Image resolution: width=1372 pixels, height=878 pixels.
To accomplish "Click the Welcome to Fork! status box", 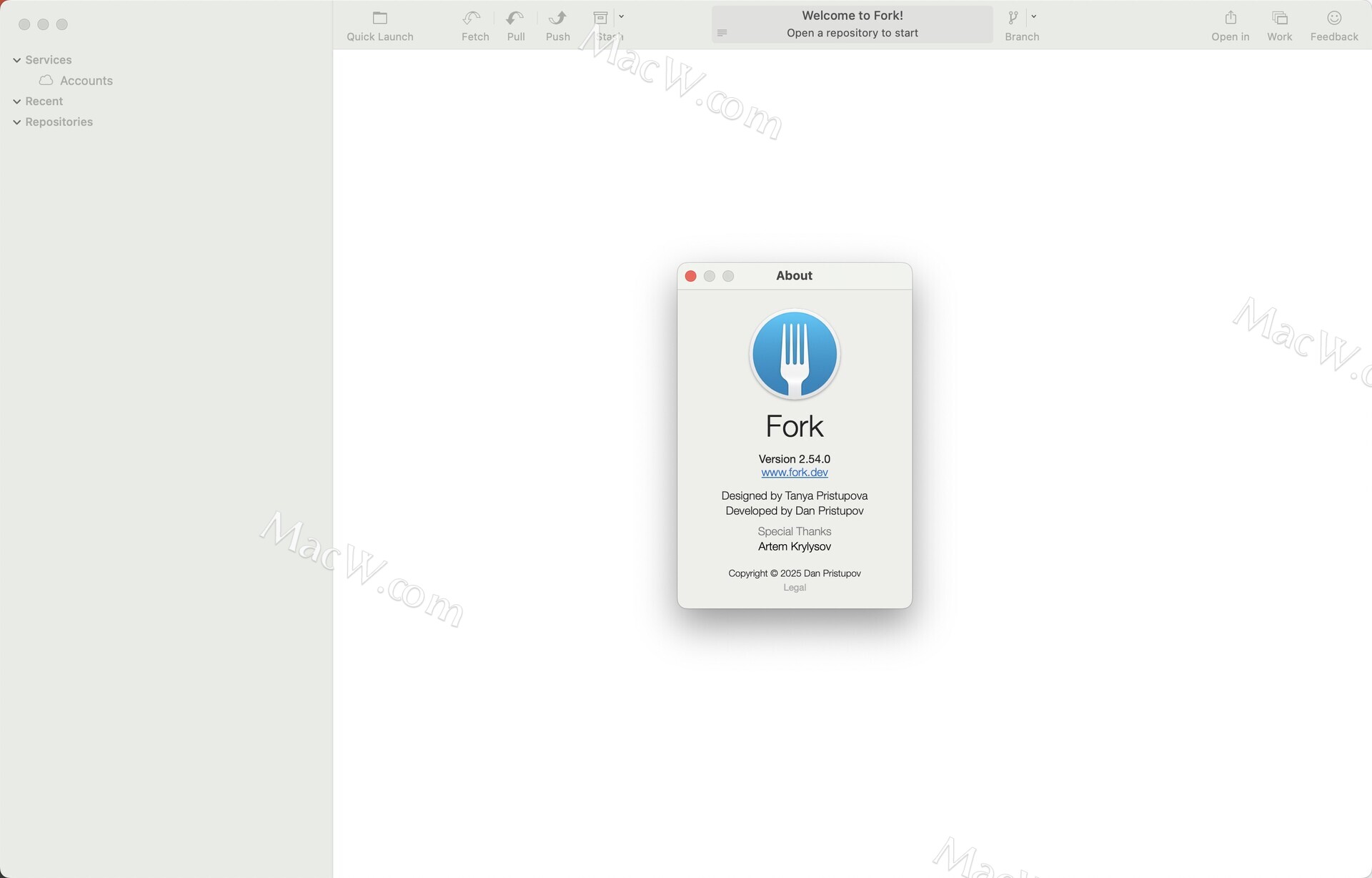I will pos(852,24).
